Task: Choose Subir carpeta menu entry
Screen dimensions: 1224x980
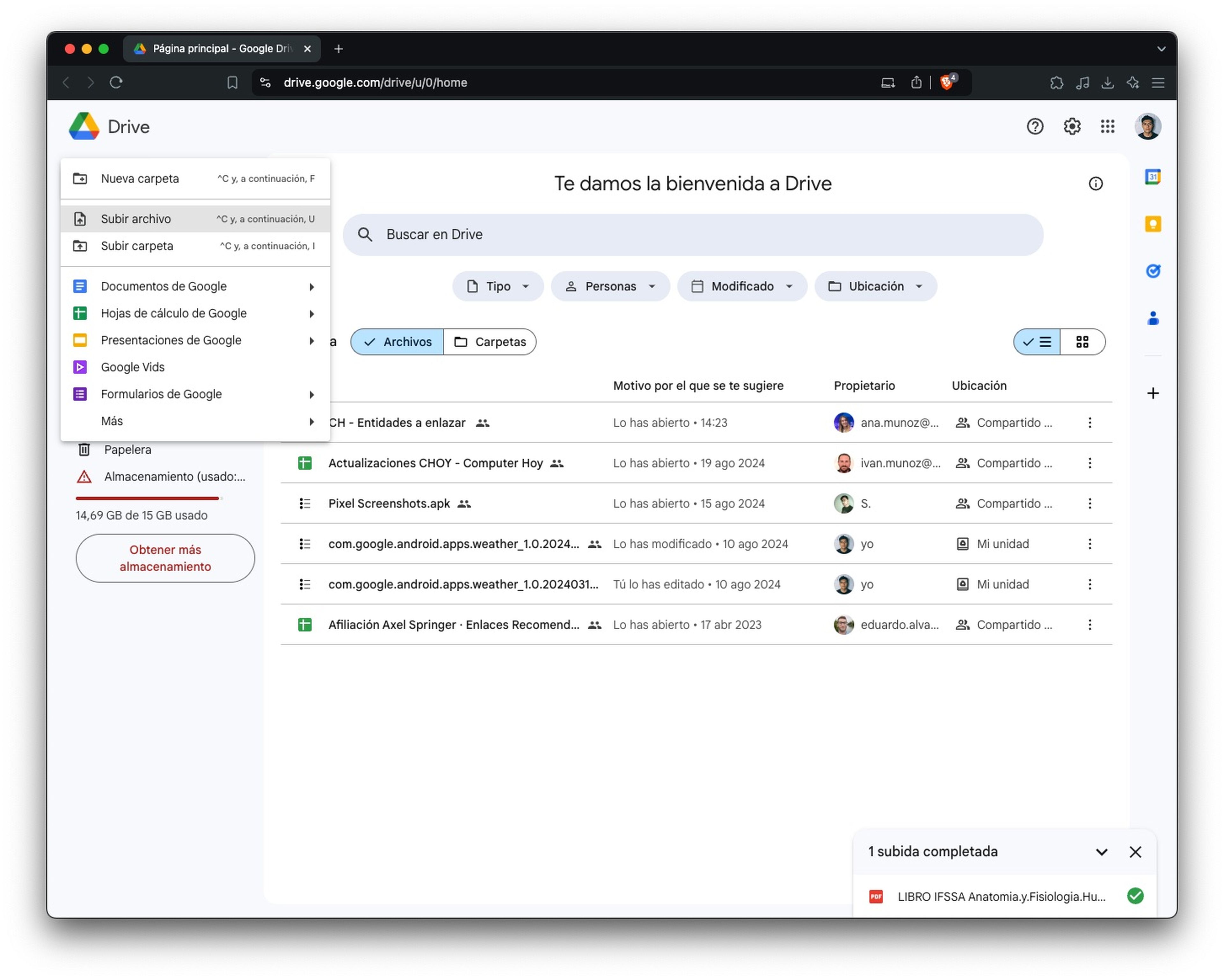Action: (195, 246)
